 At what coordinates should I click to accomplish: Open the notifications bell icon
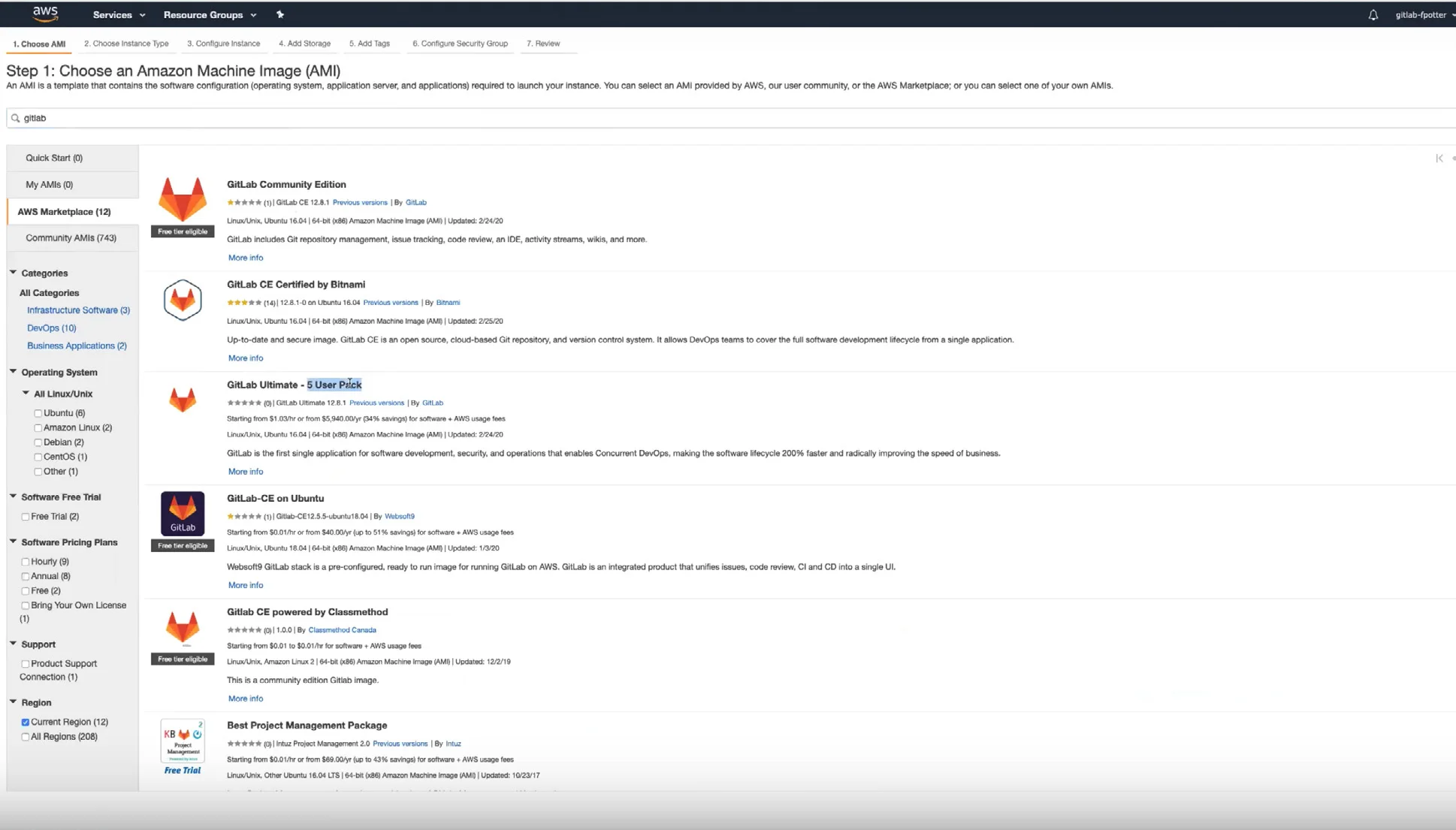[x=1373, y=15]
